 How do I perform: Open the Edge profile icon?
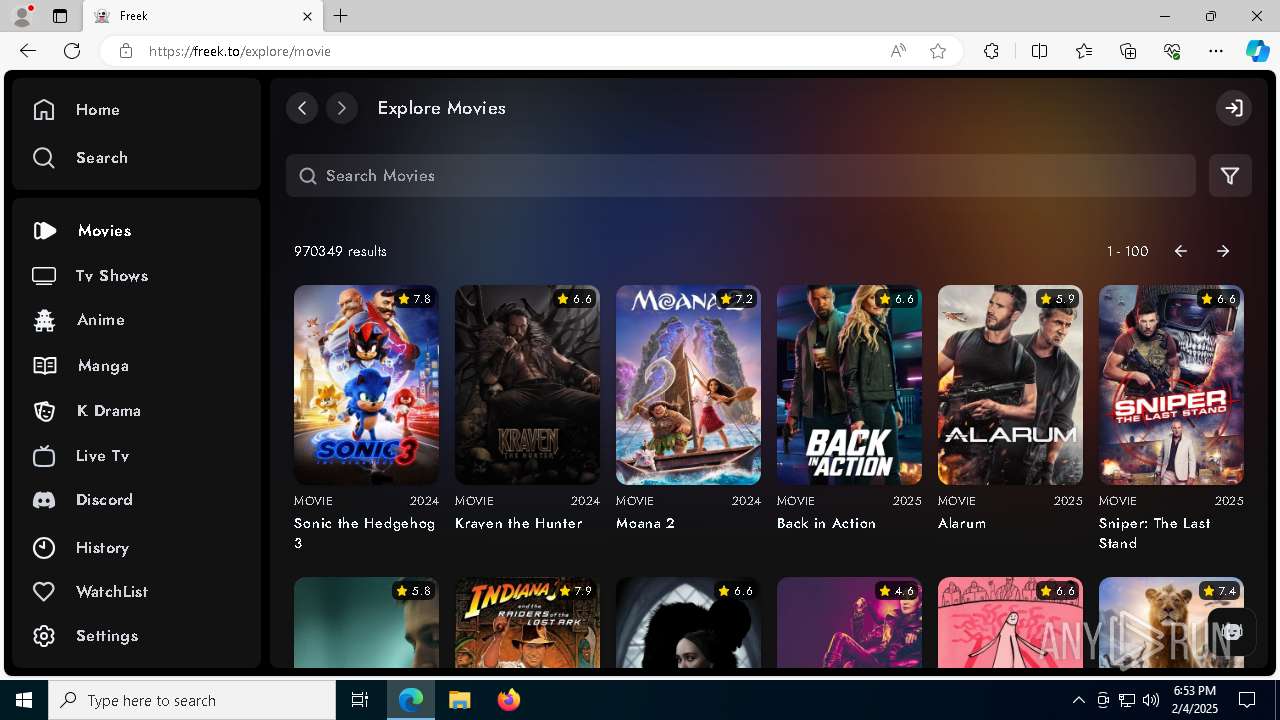coord(22,15)
